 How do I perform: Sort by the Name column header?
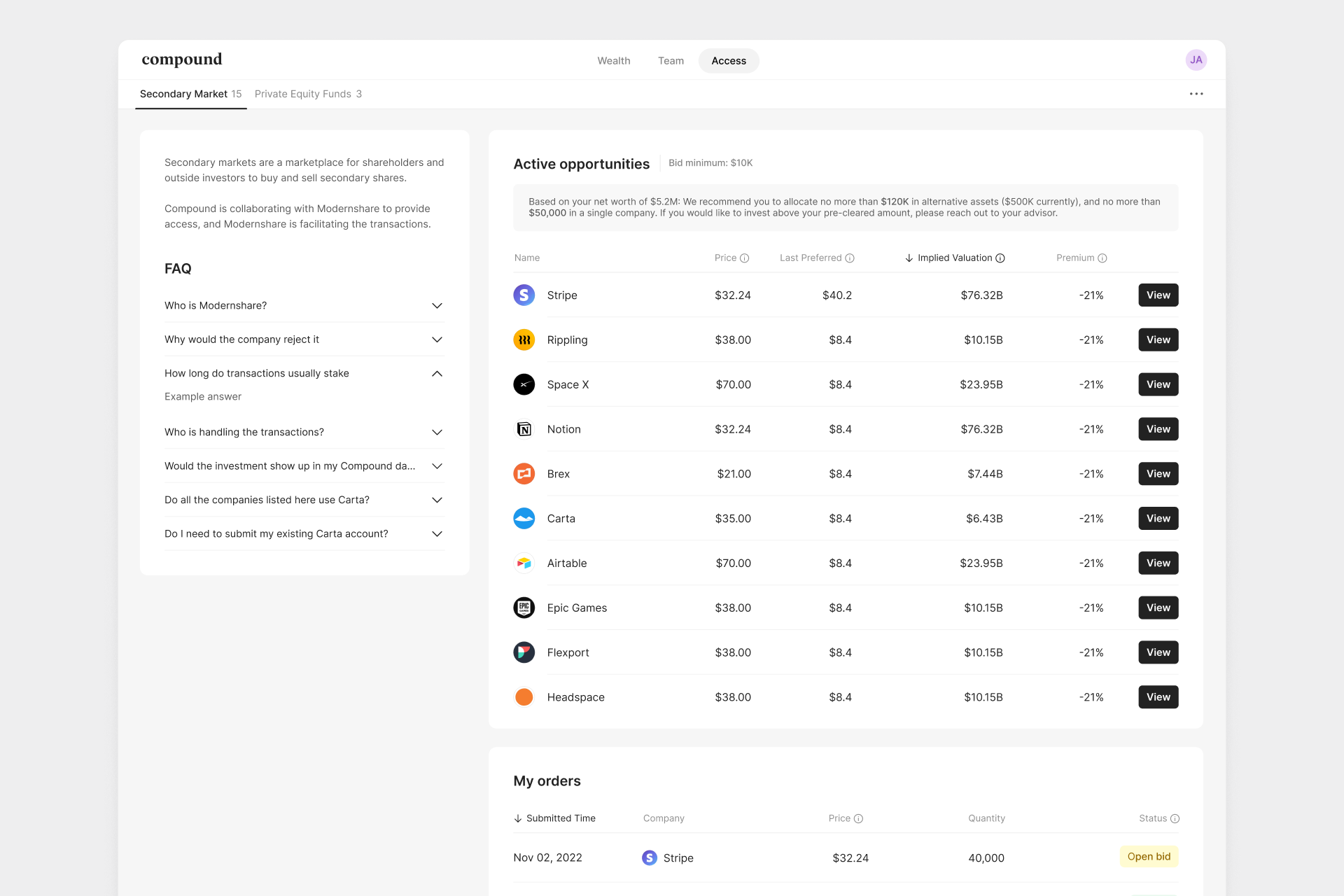click(527, 258)
